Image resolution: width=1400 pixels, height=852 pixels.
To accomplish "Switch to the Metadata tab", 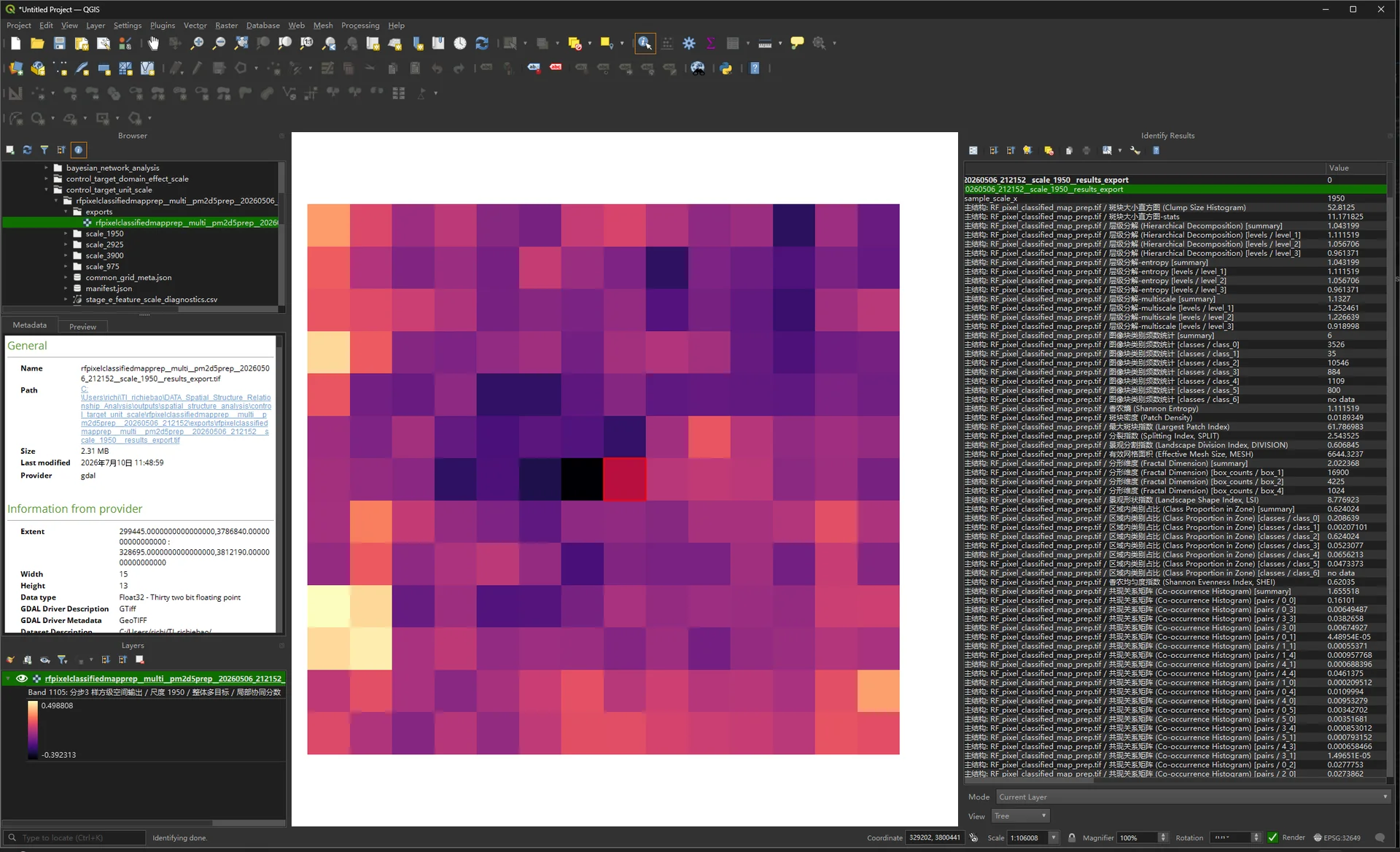I will 30,325.
